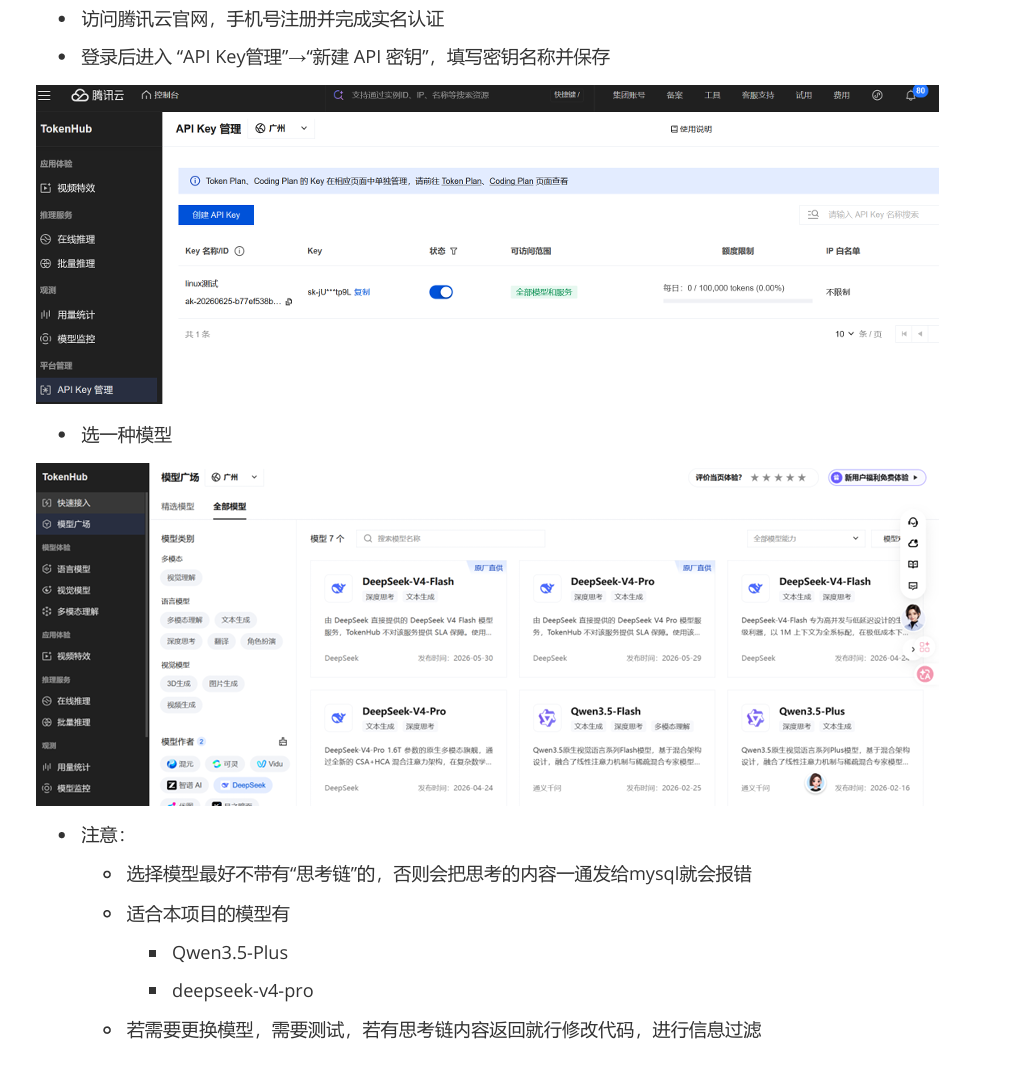The width and height of the screenshot is (1012, 1066).
Task: Toggle the 角色扮演 category filter chip
Action: point(262,641)
